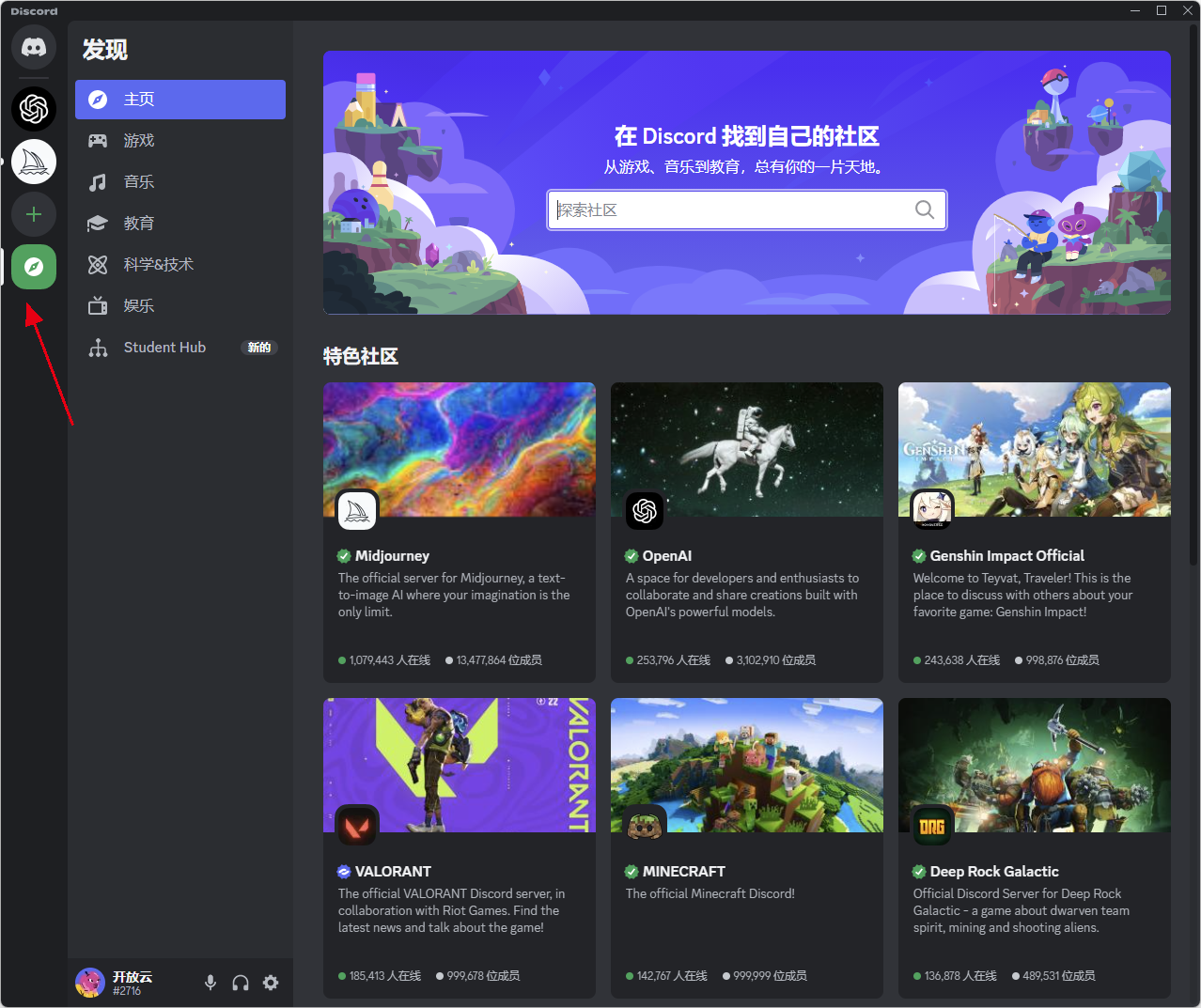Select 教育 education category
1201x1008 pixels.
coord(180,224)
